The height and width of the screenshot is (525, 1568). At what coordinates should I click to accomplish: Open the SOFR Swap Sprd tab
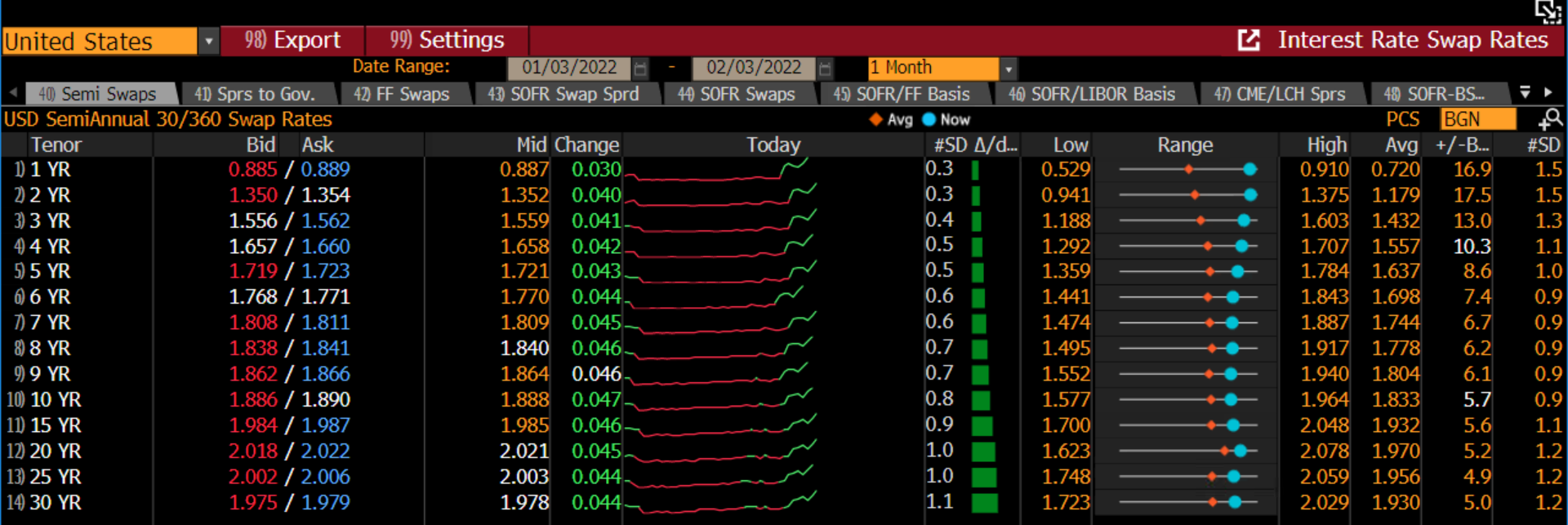click(564, 94)
